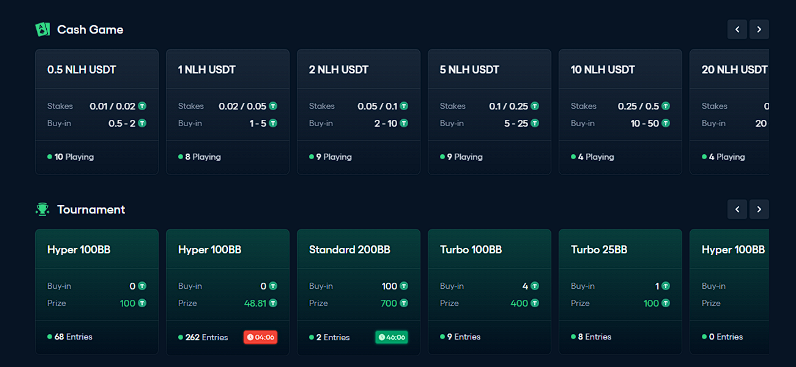Click USDT icon beside Turbo 100BB buy-in 4
This screenshot has height=367, width=796.
[535, 286]
